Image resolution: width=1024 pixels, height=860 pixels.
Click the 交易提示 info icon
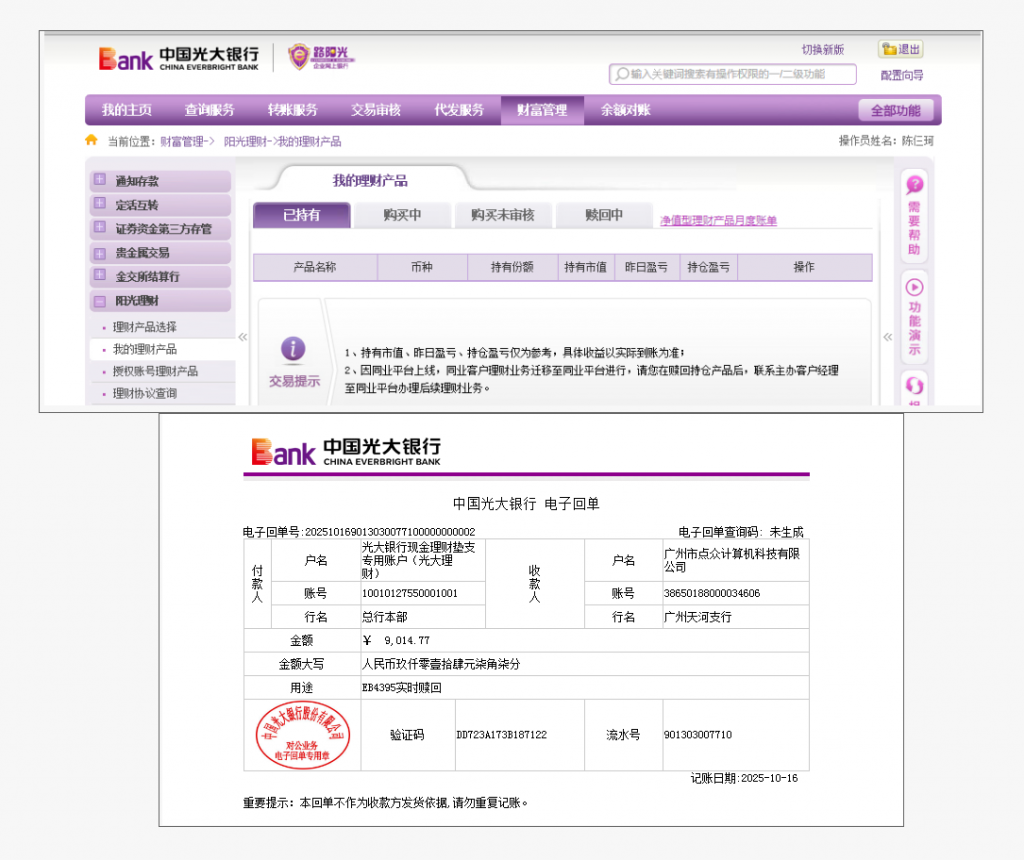pyautogui.click(x=293, y=349)
